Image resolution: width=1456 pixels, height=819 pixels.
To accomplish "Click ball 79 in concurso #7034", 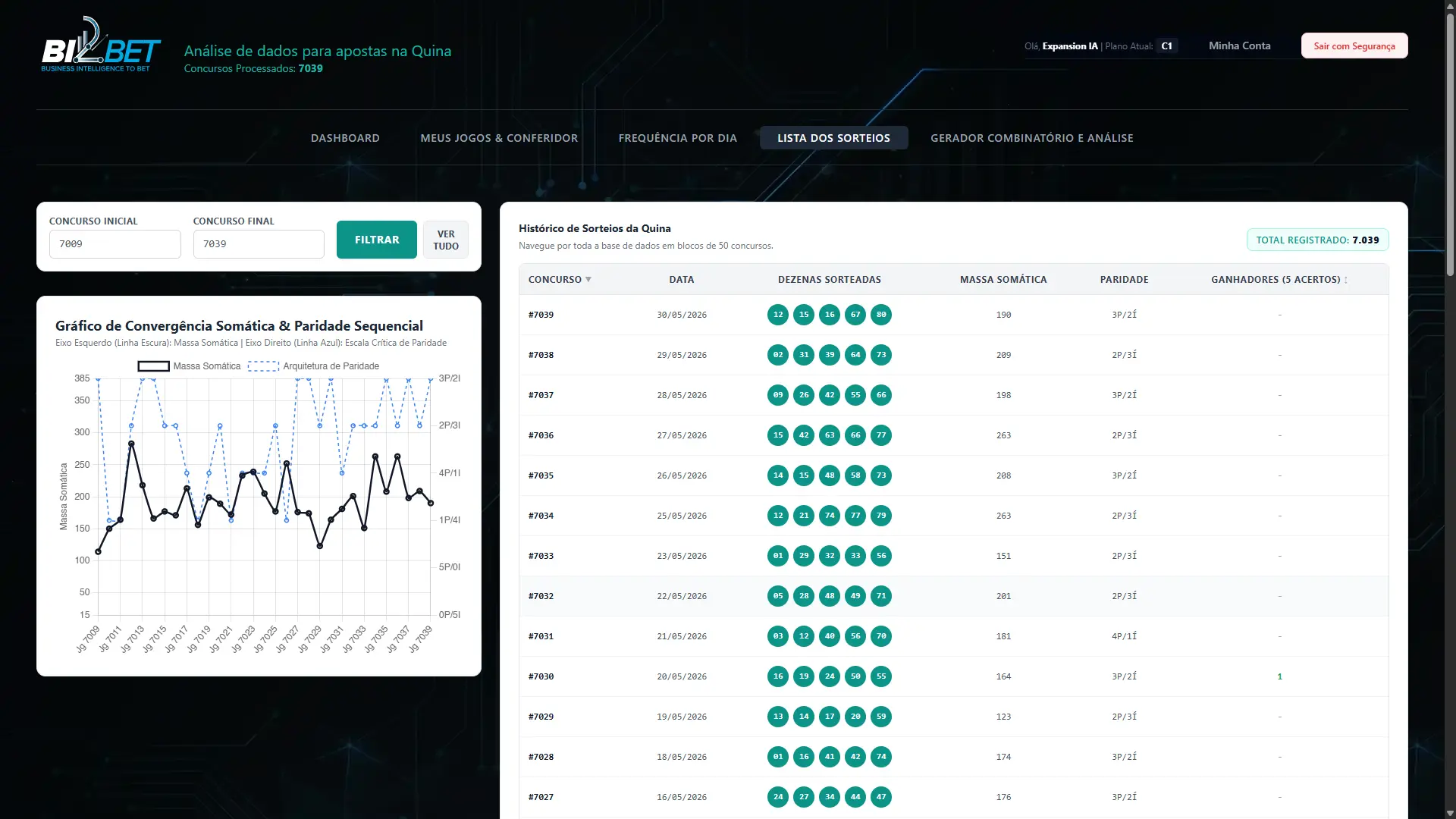I will [x=881, y=516].
